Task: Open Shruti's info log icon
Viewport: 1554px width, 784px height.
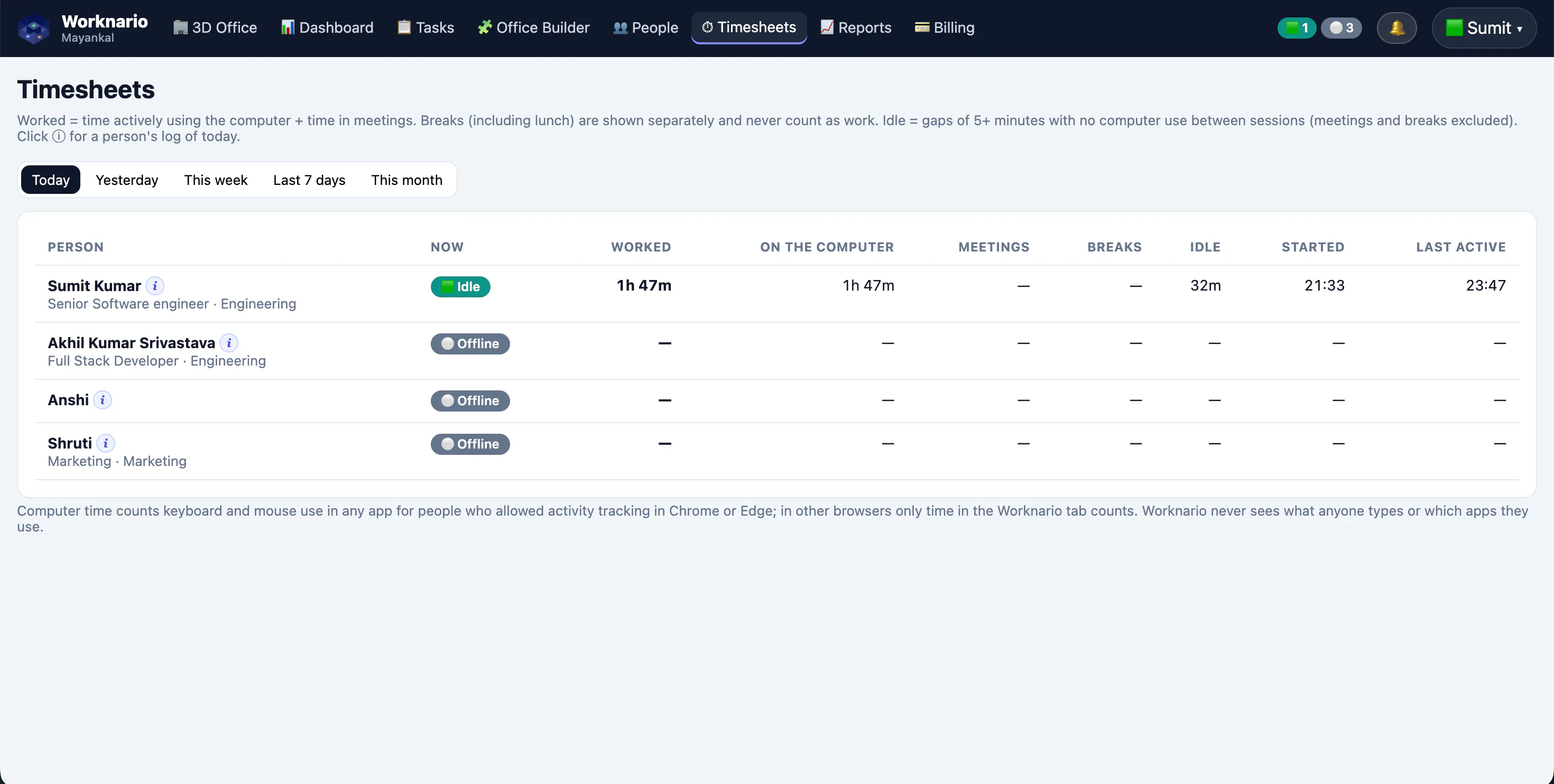Action: coord(106,443)
